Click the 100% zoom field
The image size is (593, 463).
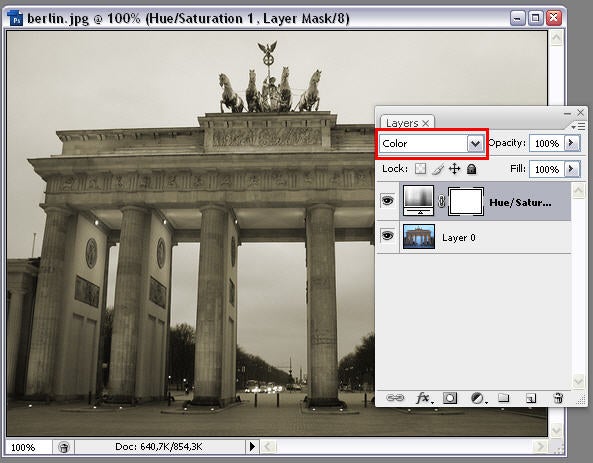pyautogui.click(x=28, y=447)
